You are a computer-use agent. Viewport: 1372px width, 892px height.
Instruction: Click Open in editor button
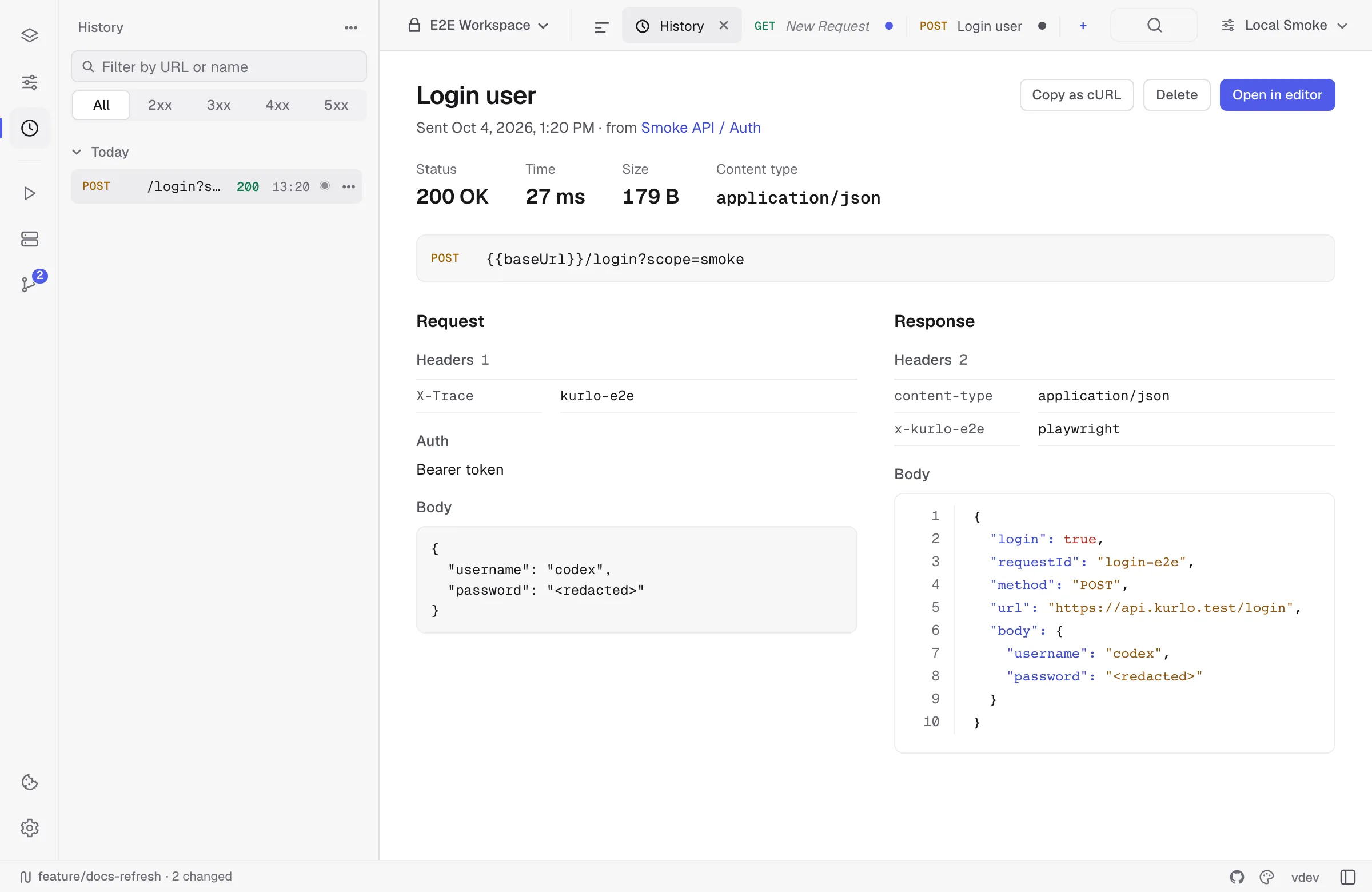coord(1277,94)
